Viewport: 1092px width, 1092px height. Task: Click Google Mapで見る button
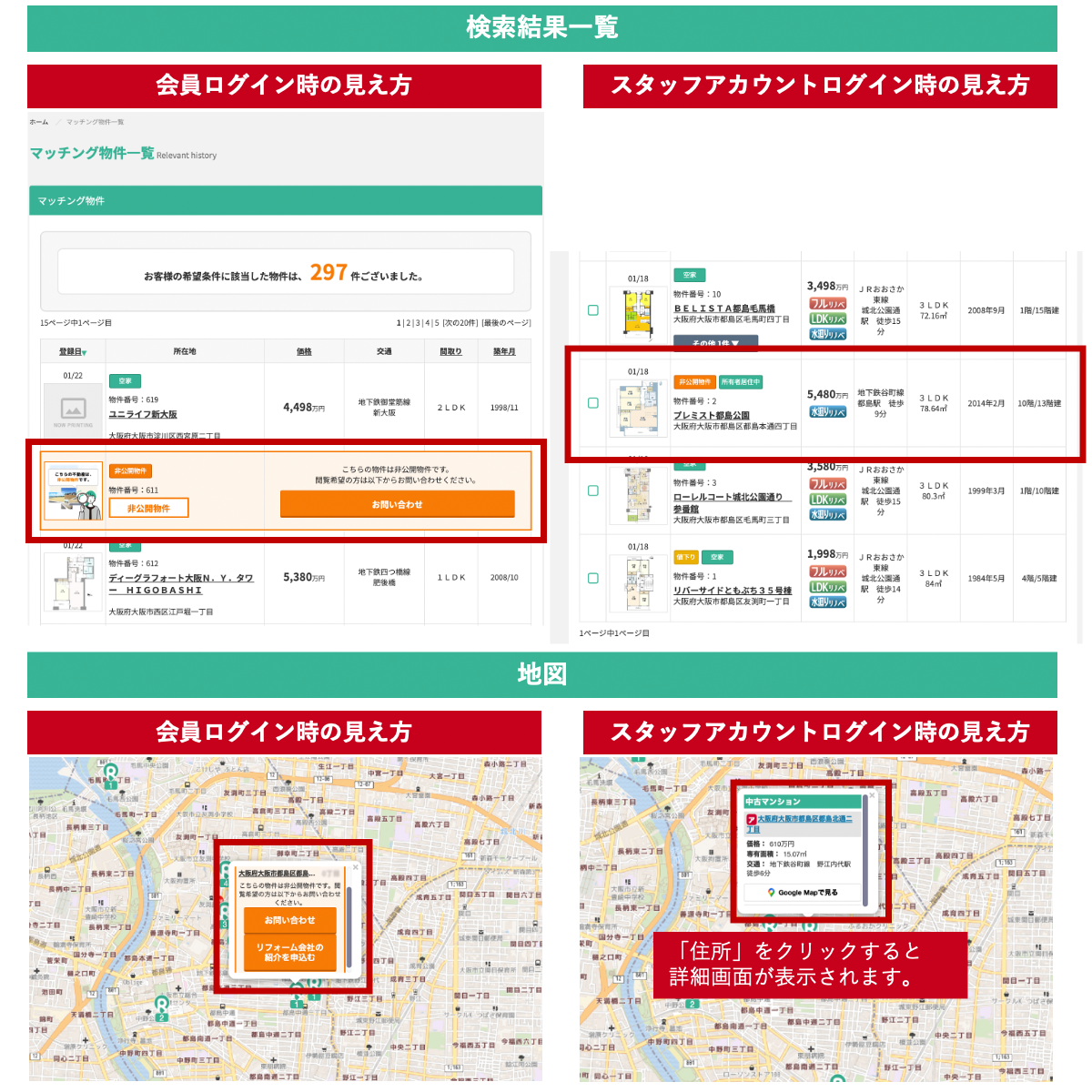802,893
